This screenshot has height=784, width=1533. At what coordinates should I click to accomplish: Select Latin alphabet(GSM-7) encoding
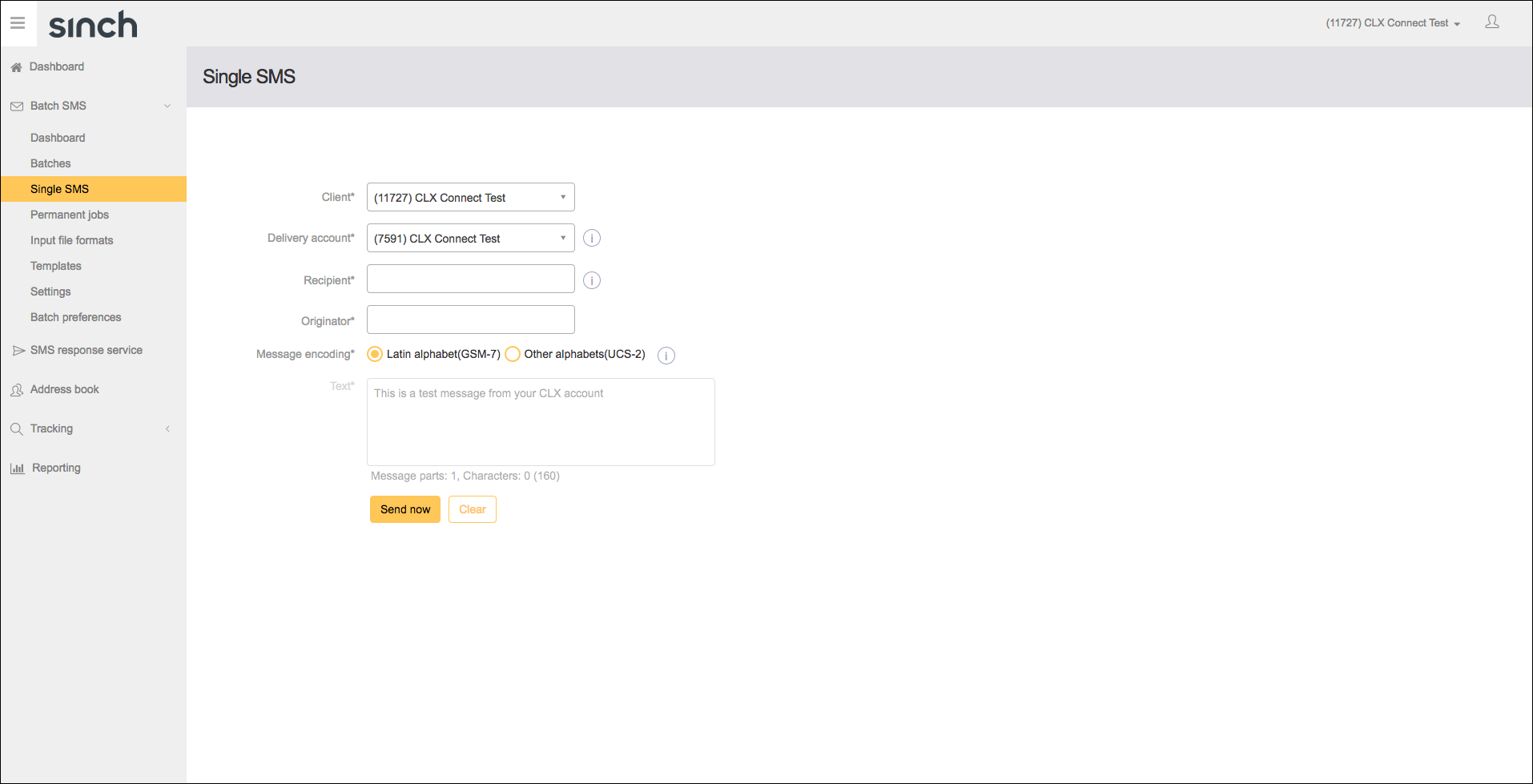(x=374, y=353)
